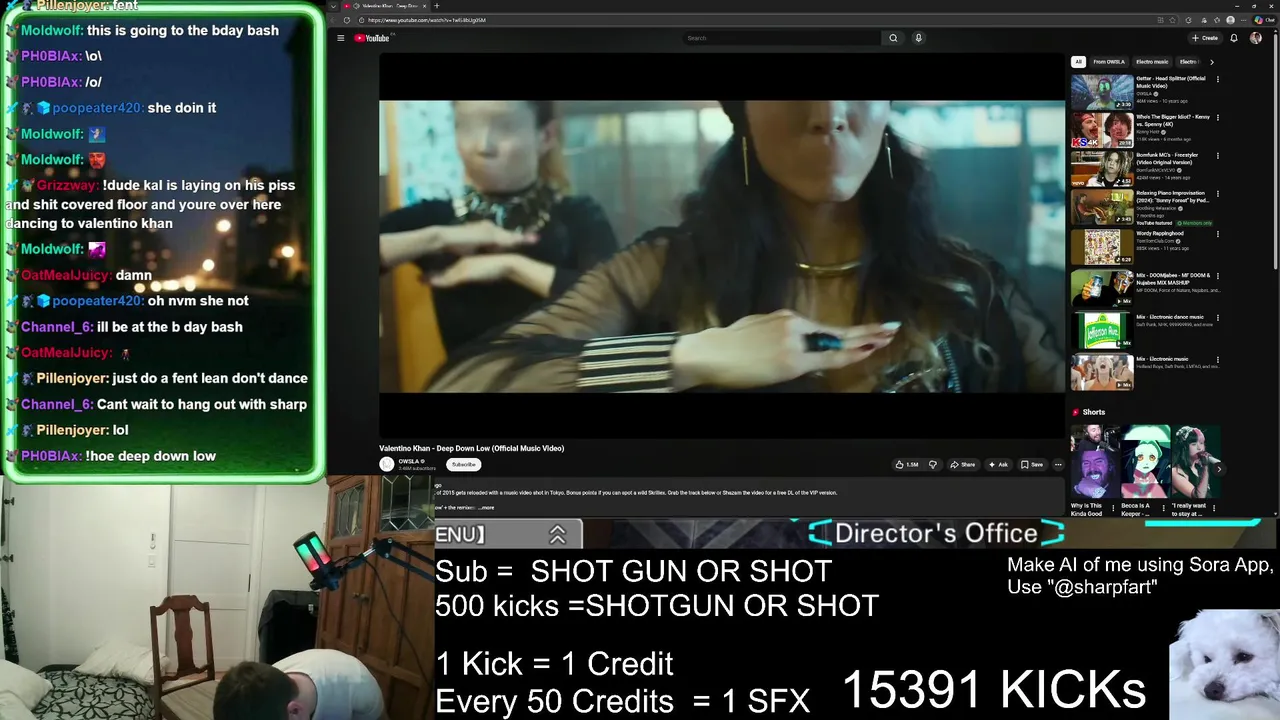Open options menu for Who's The Bigger Idiot video
Screen dimensions: 1280x720
coord(1218,117)
